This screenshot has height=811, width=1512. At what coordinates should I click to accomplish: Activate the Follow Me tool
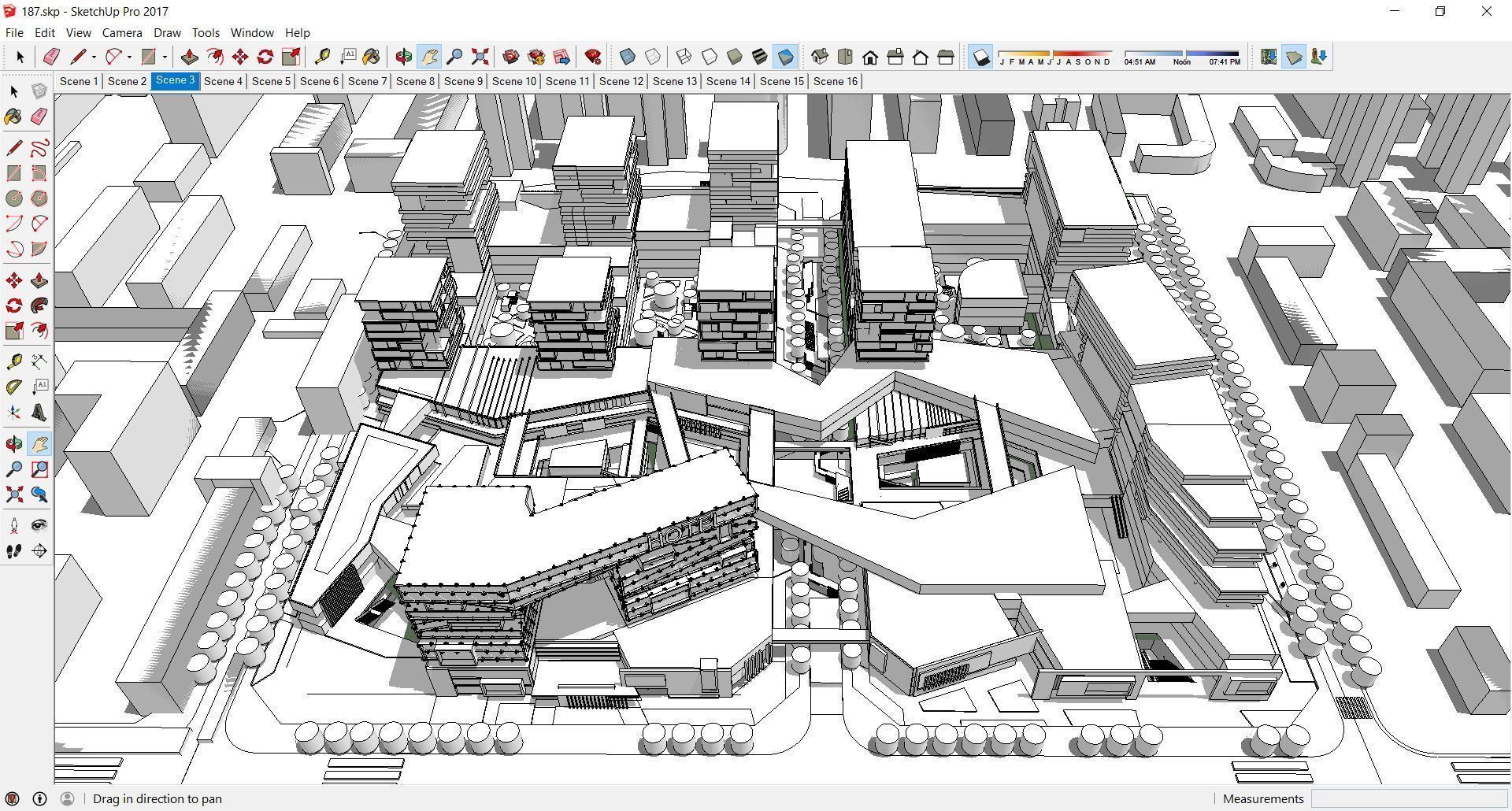pyautogui.click(x=39, y=306)
